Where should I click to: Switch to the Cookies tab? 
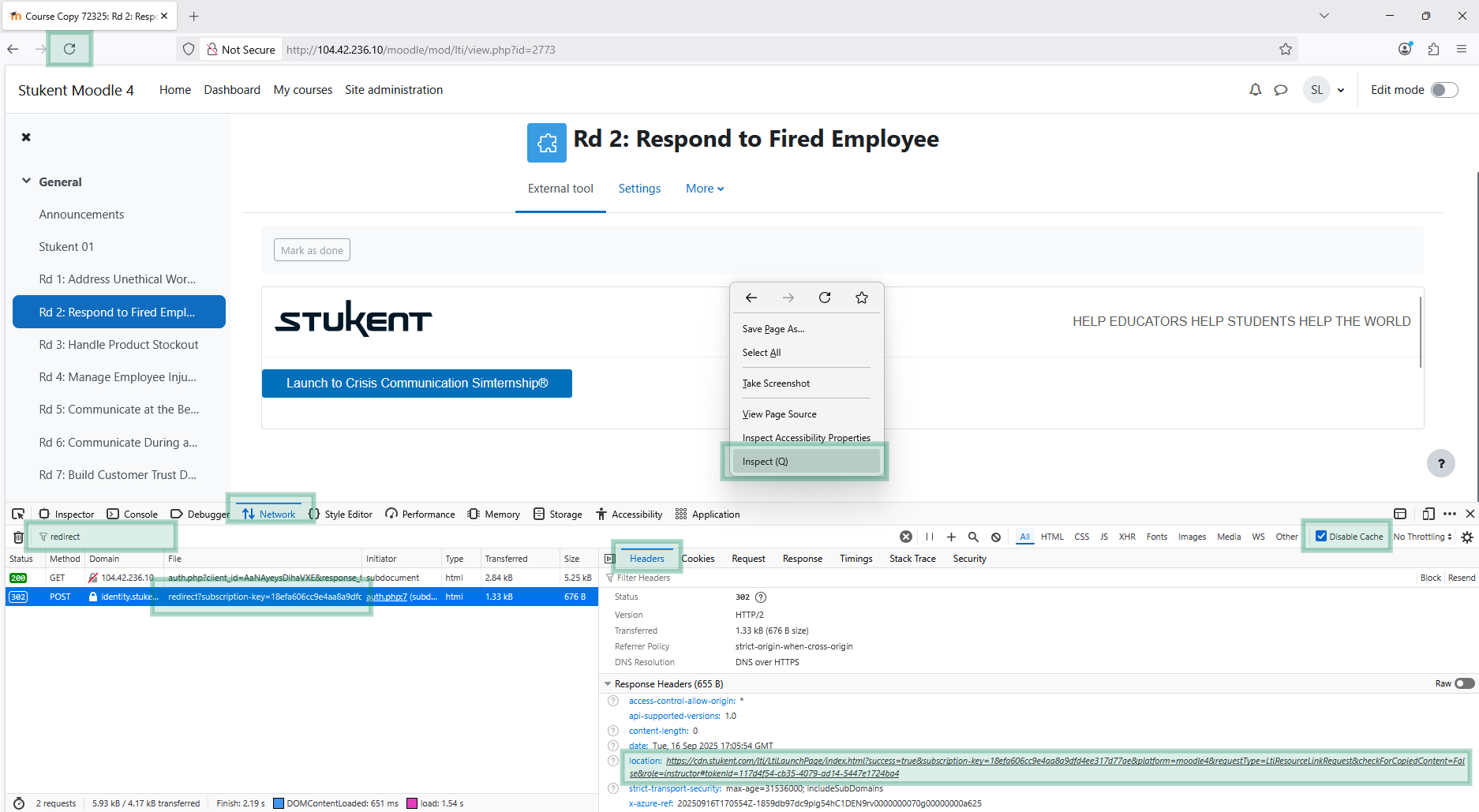point(698,559)
